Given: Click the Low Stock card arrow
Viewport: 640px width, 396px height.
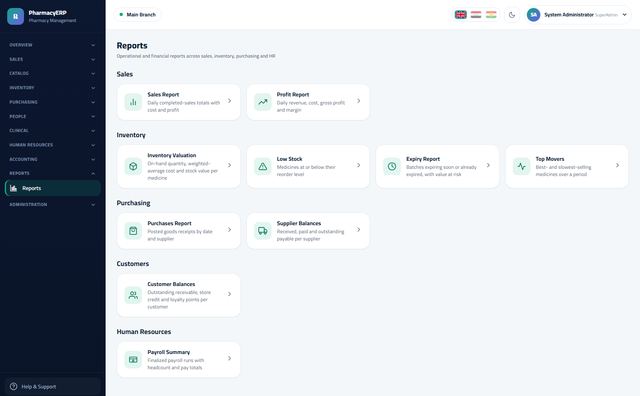Looking at the screenshot, I should [x=358, y=165].
